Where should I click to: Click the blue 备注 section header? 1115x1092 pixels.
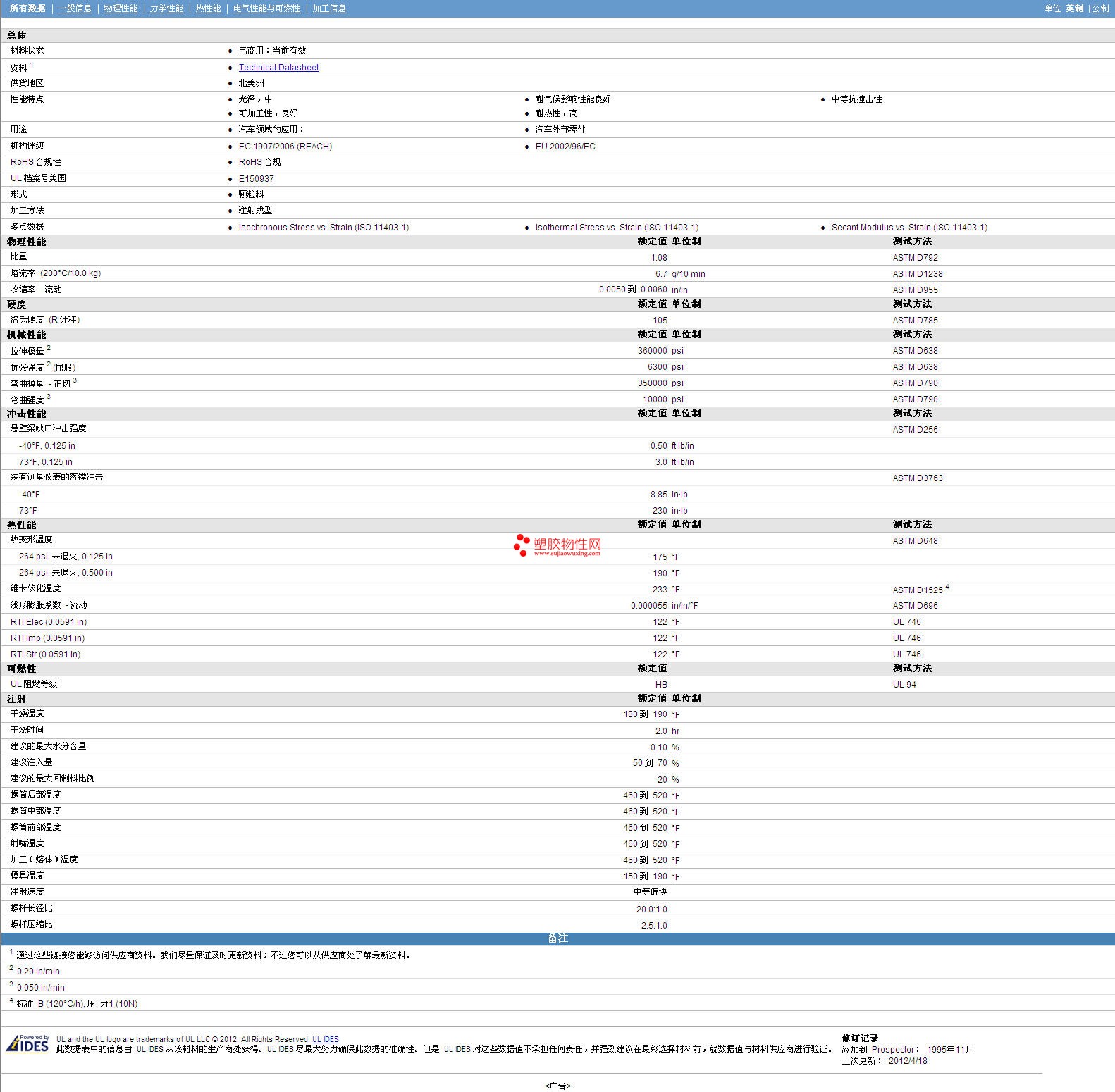point(557,938)
